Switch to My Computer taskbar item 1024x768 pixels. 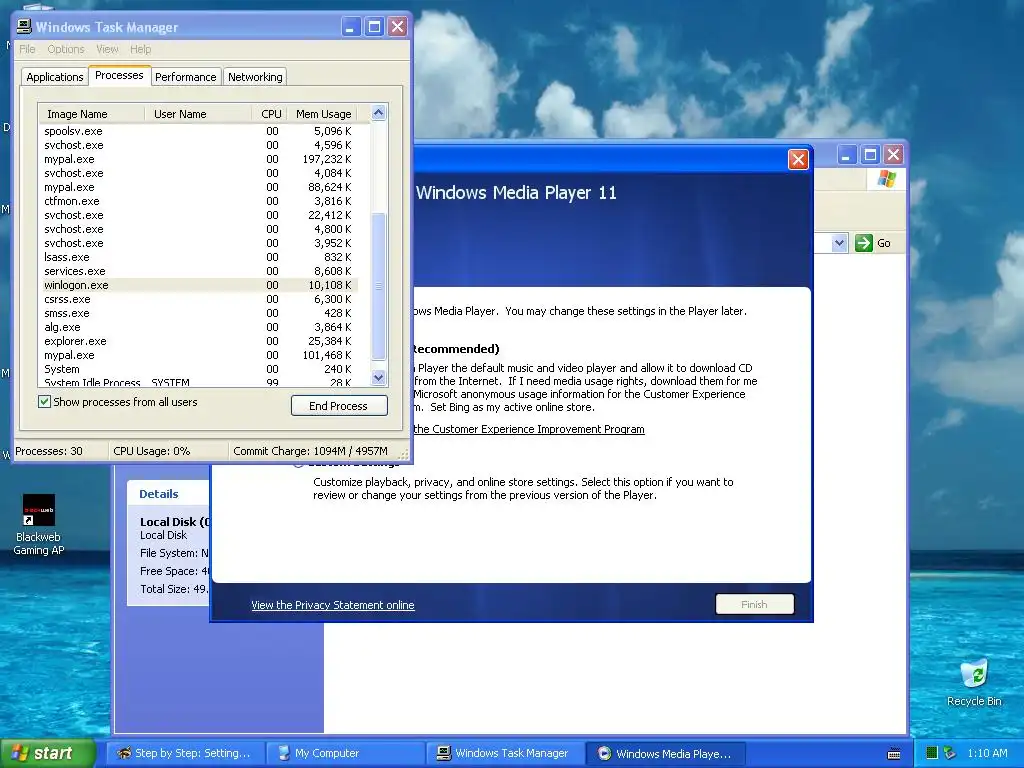[346, 754]
